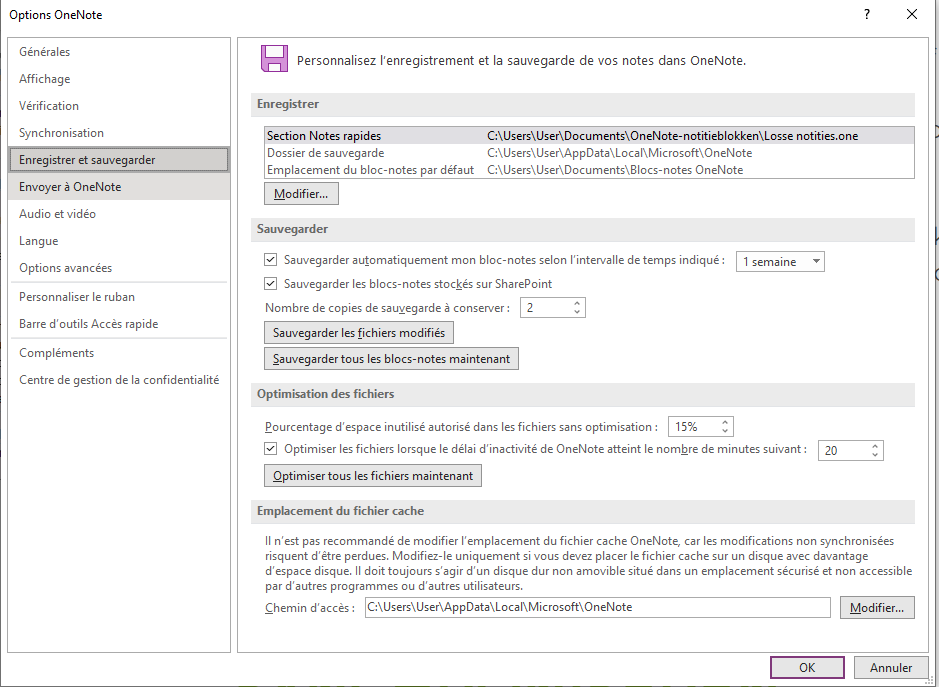Increase the unused space percentage
939x687 pixels.
tap(725, 423)
